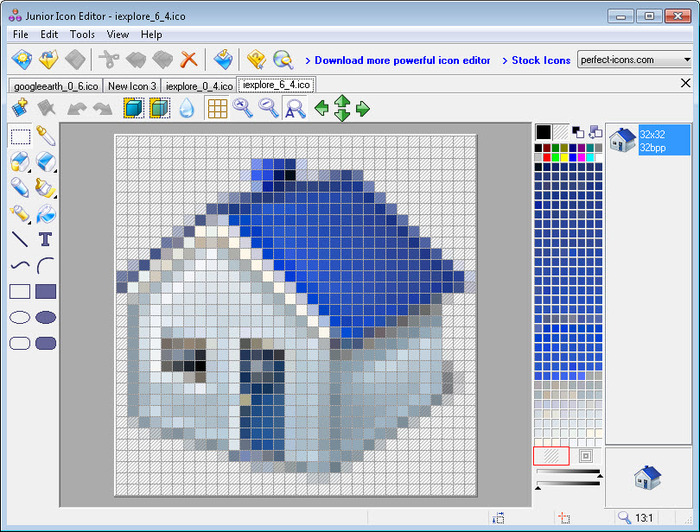The height and width of the screenshot is (532, 700).
Task: Select the Eraser tool
Action: 46,162
